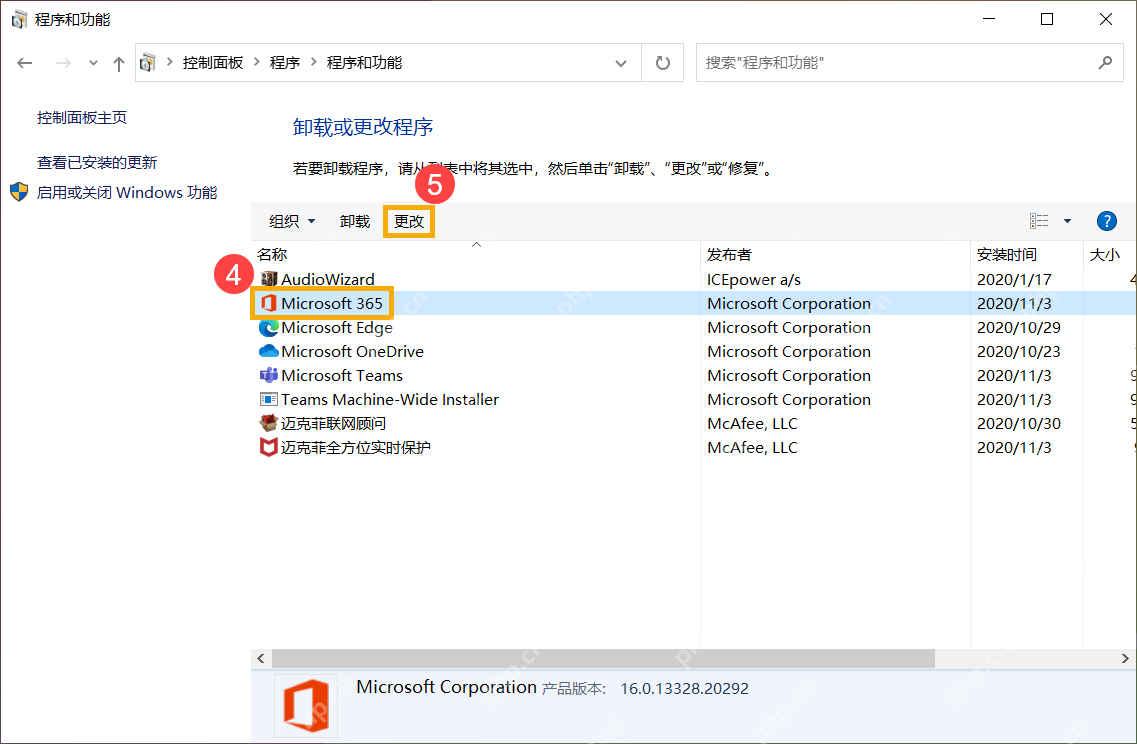Click the Microsoft 365 Office icon in list
The image size is (1137, 744).
[269, 303]
